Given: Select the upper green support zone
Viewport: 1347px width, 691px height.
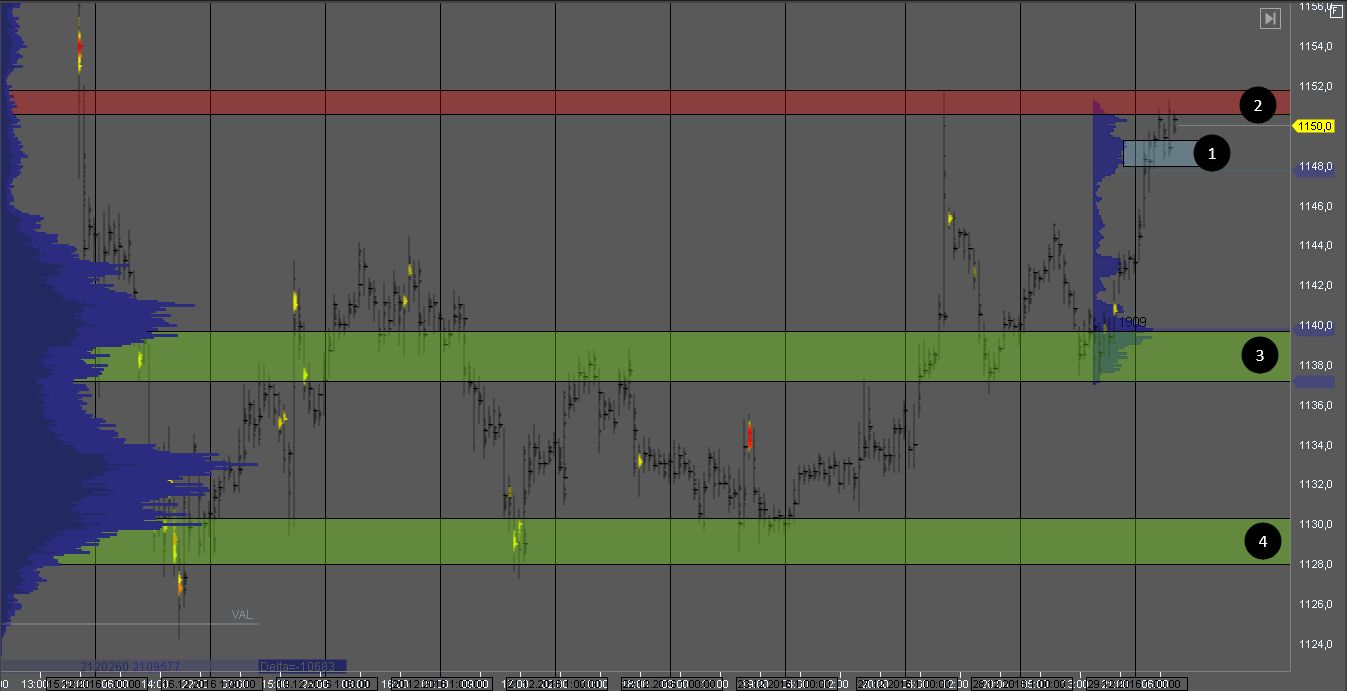Looking at the screenshot, I should point(640,356).
